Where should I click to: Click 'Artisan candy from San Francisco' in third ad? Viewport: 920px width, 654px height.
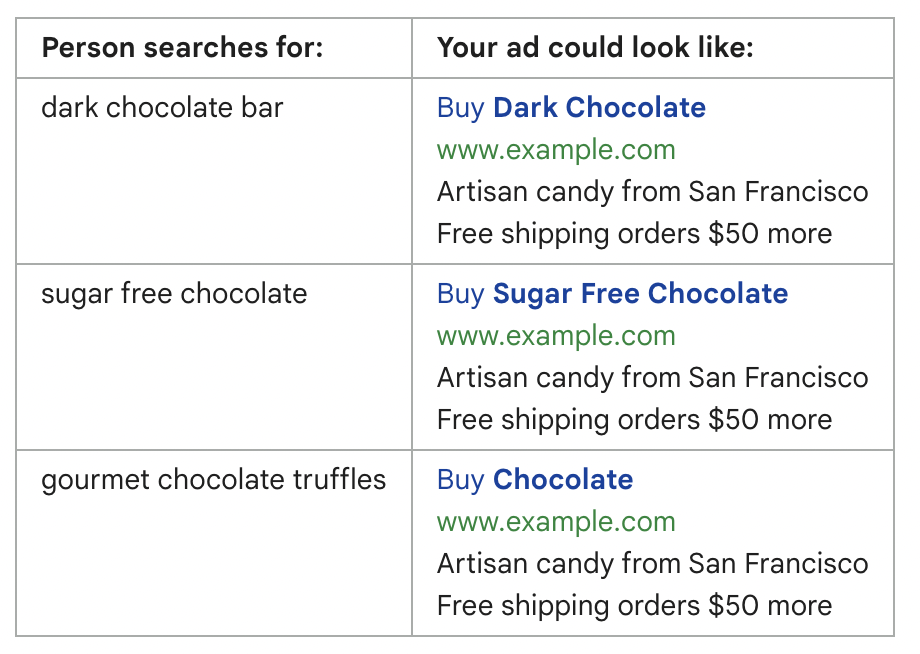[652, 564]
